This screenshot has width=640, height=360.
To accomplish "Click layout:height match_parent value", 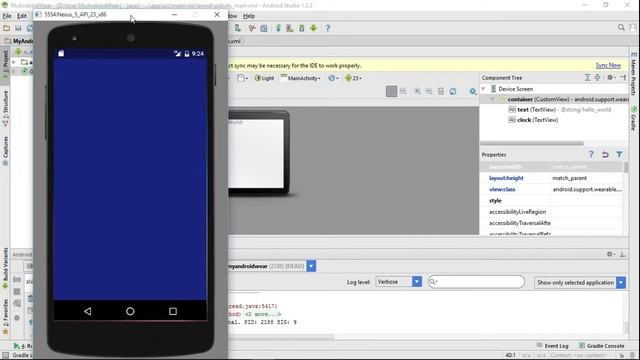I will click(569, 178).
